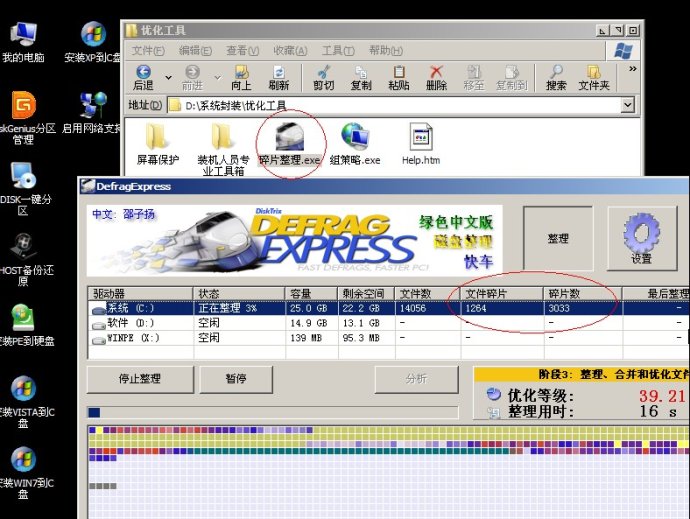
Task: Click 3033 fragment count cell
Action: 583,308
